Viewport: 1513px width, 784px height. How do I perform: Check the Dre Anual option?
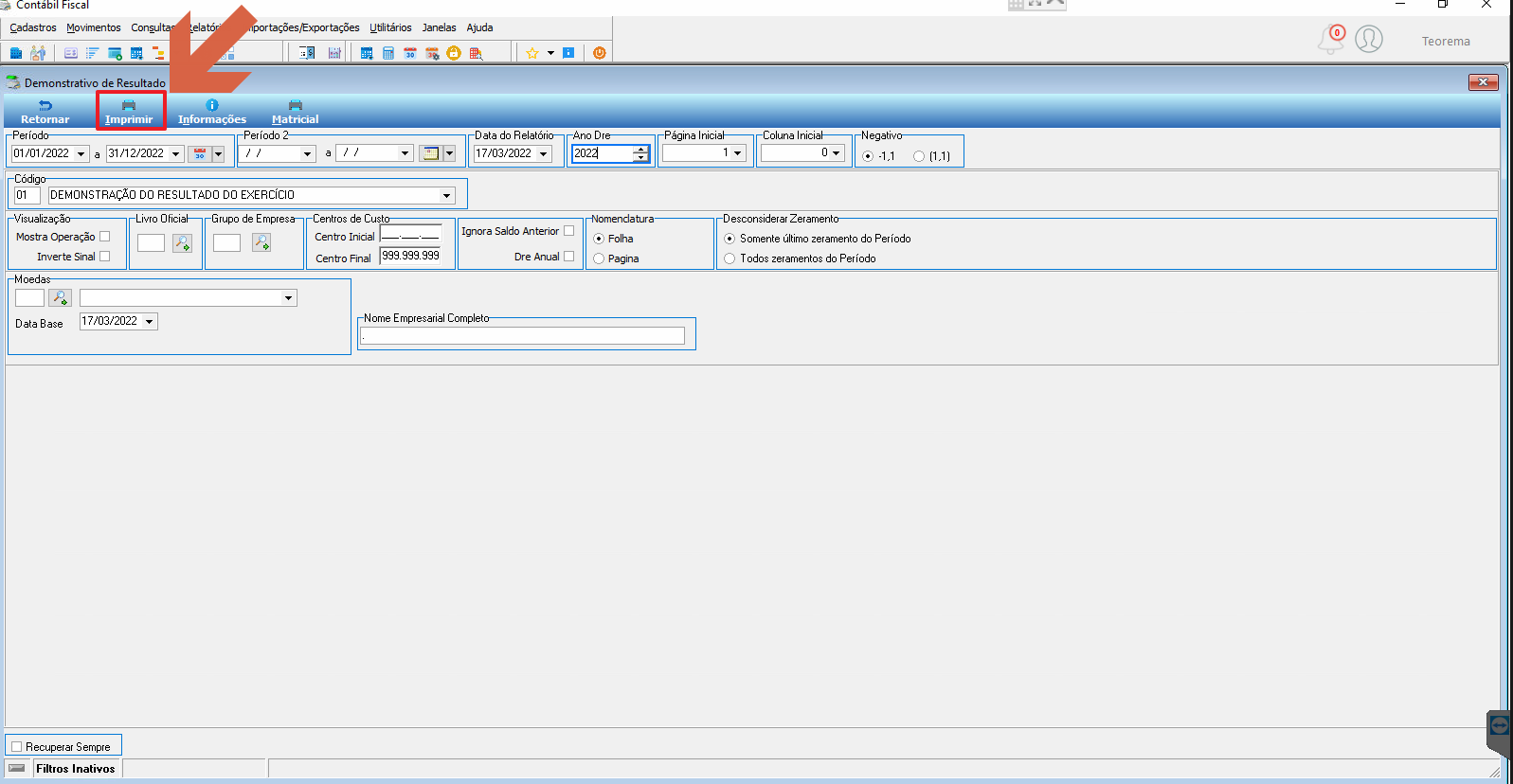(x=569, y=257)
